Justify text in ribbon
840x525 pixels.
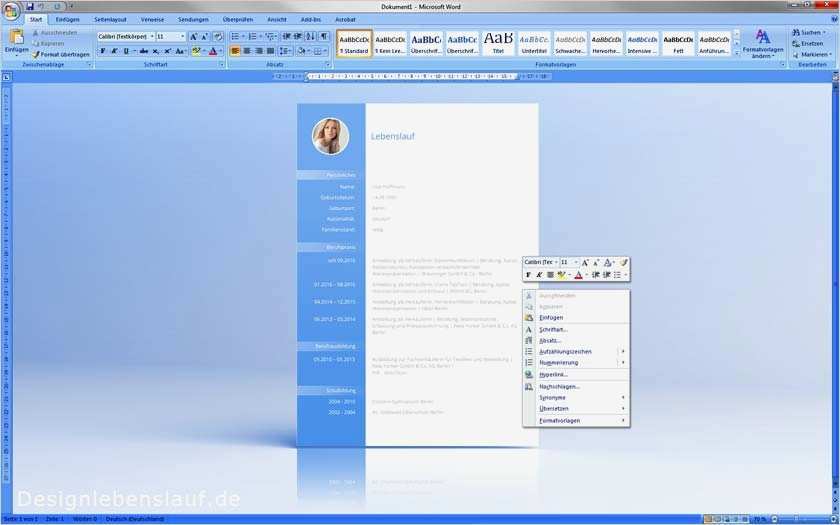pos(271,51)
